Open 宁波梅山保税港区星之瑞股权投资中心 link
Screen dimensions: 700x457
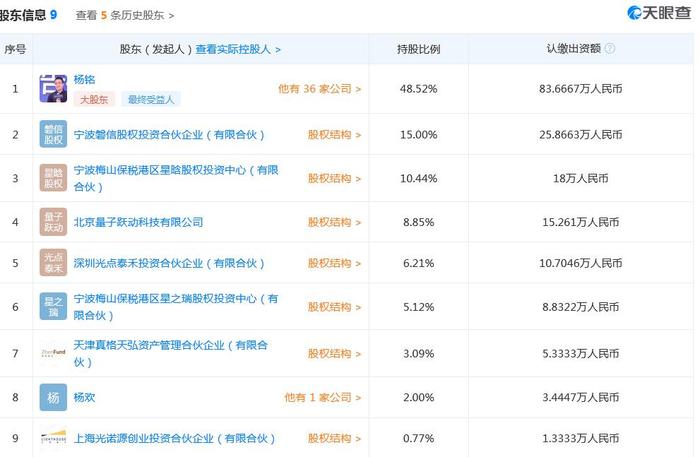coord(176,307)
